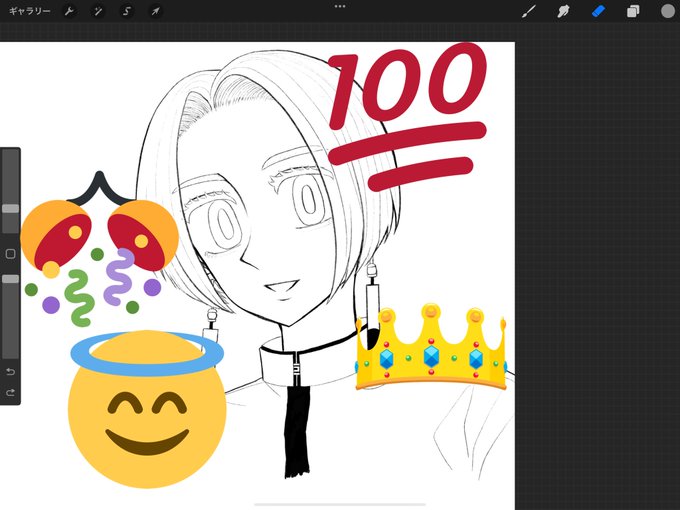The width and height of the screenshot is (680, 510).
Task: Open the Adjustments magic wand menu
Action: tap(98, 11)
